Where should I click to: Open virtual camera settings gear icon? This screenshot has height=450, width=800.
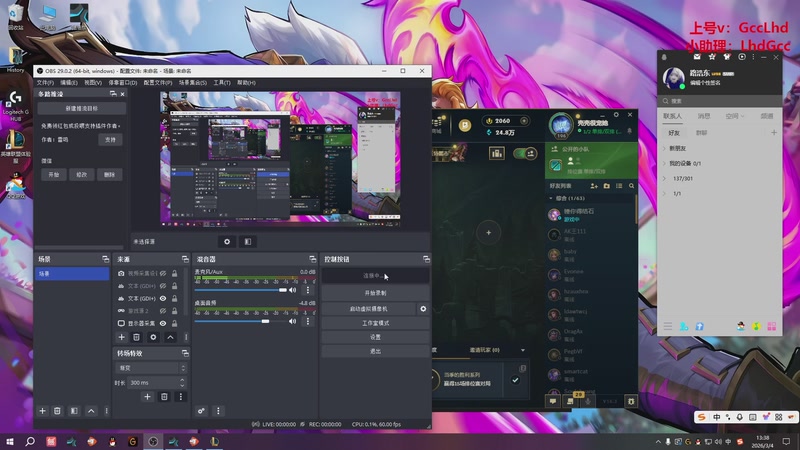point(423,309)
